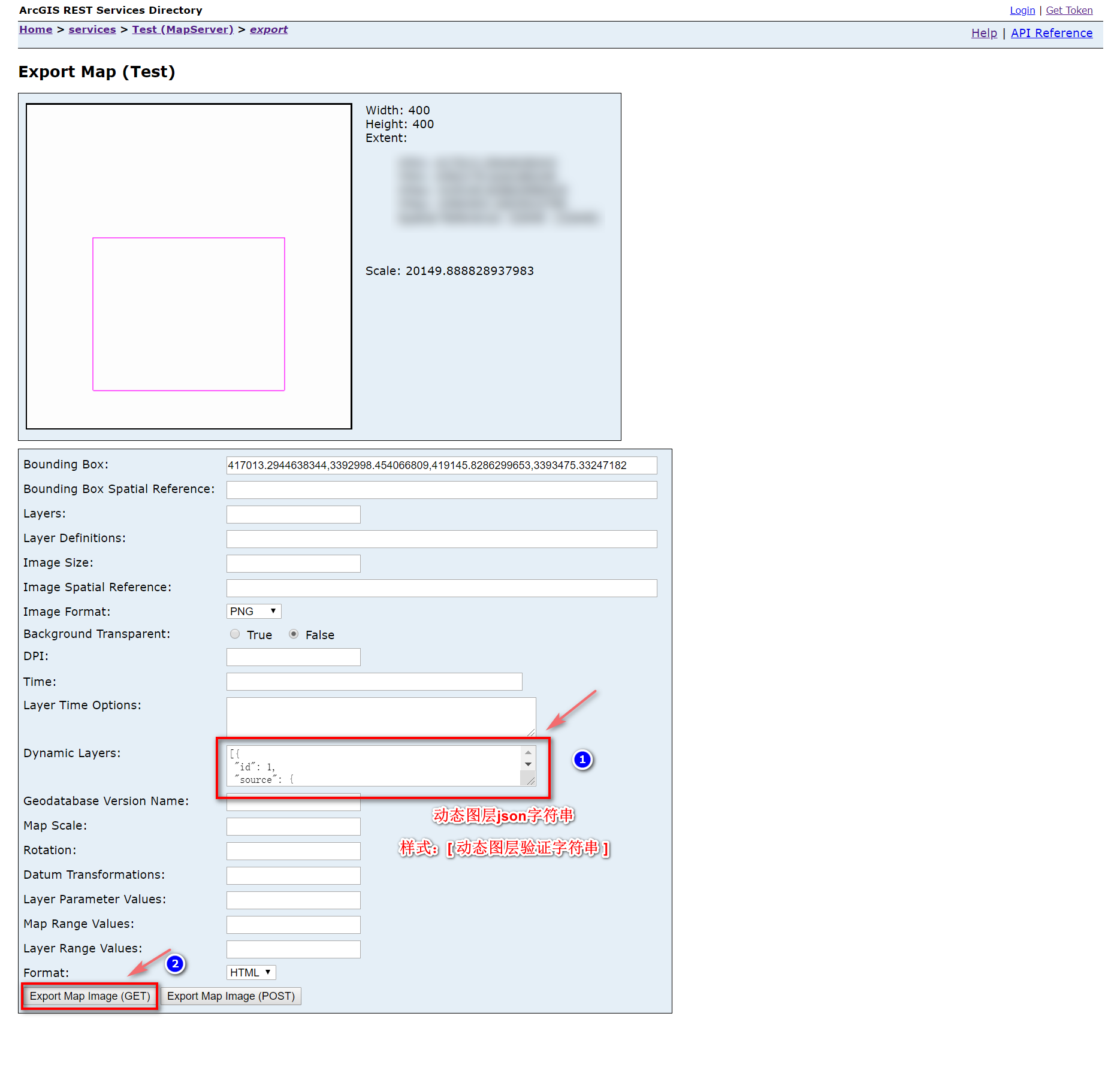
Task: Click the Map Range Values field
Action: pyautogui.click(x=294, y=925)
